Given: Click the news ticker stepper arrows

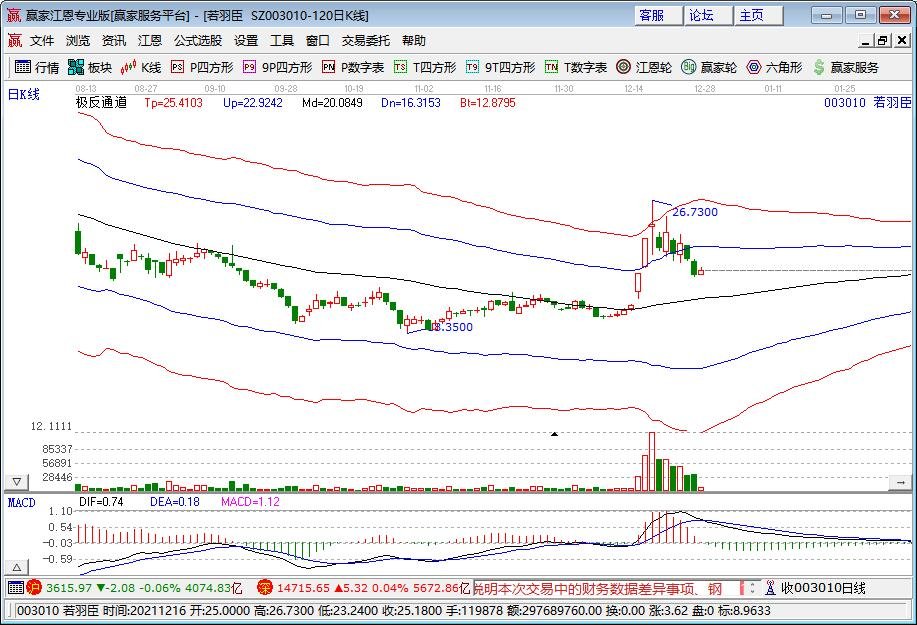Looking at the screenshot, I should point(753,588).
